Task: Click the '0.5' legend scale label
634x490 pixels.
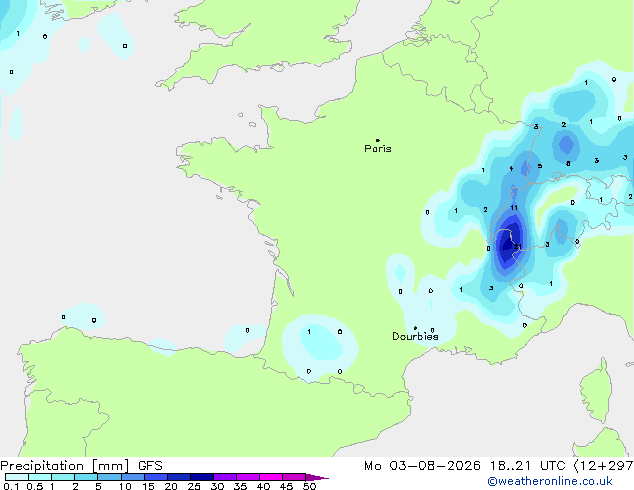Action: (x=35, y=486)
